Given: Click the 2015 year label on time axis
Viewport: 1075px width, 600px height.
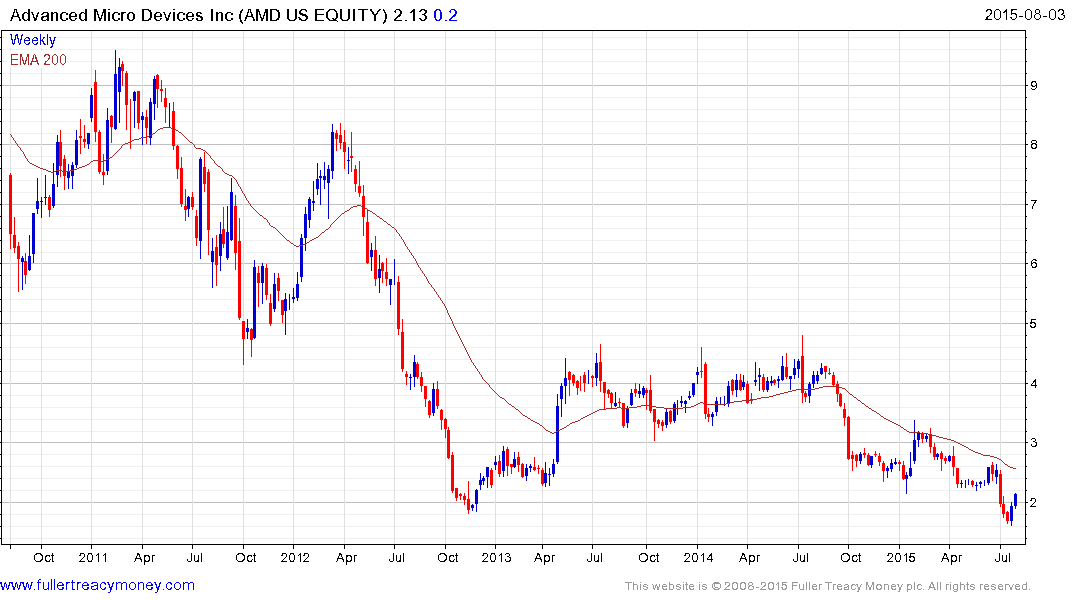Looking at the screenshot, I should point(901,557).
